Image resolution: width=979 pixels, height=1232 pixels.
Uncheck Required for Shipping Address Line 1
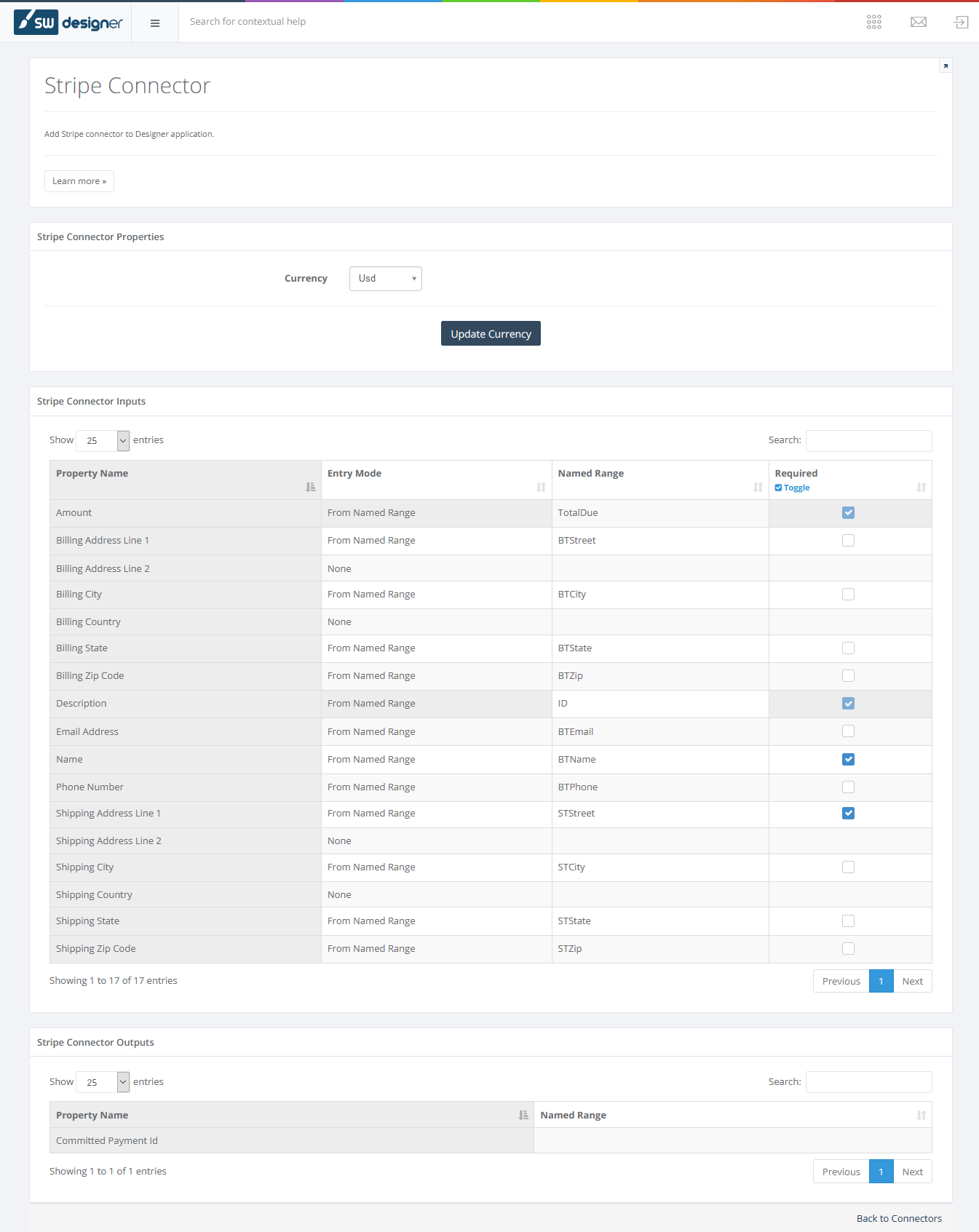(x=848, y=814)
